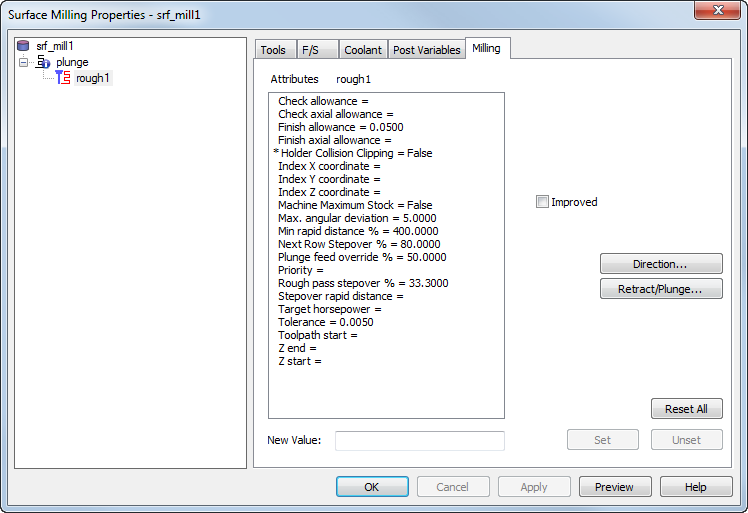Click the plunge operation icon
The image size is (748, 513).
tap(43, 62)
